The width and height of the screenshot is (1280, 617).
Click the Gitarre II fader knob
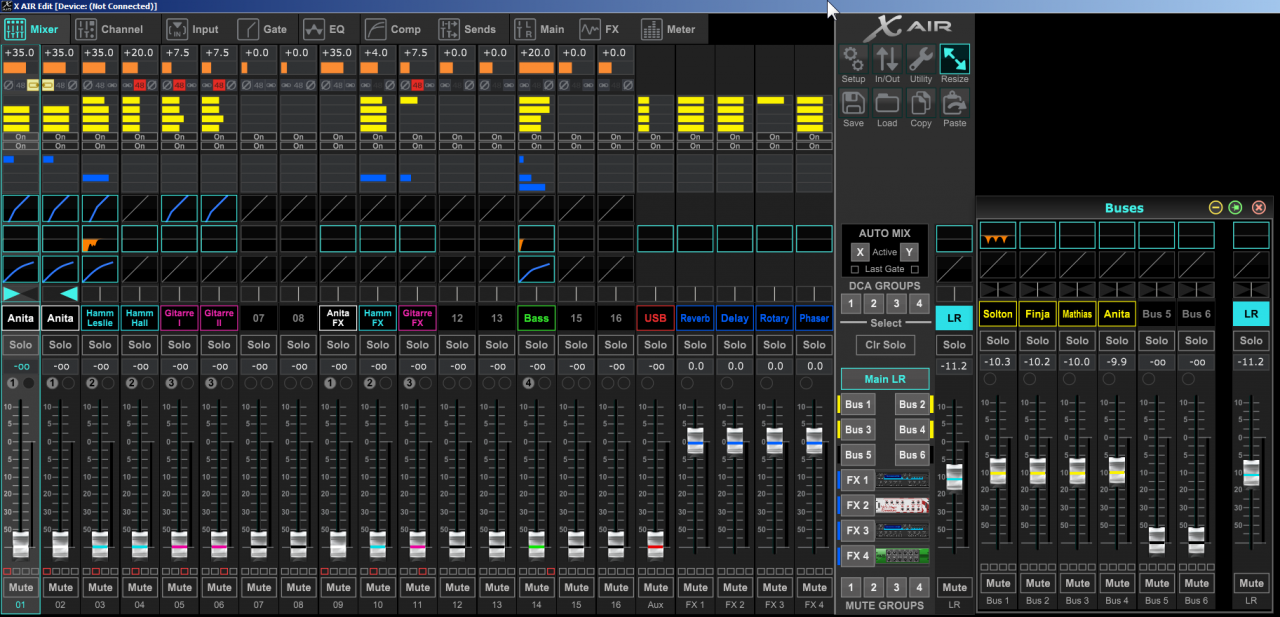[x=219, y=545]
